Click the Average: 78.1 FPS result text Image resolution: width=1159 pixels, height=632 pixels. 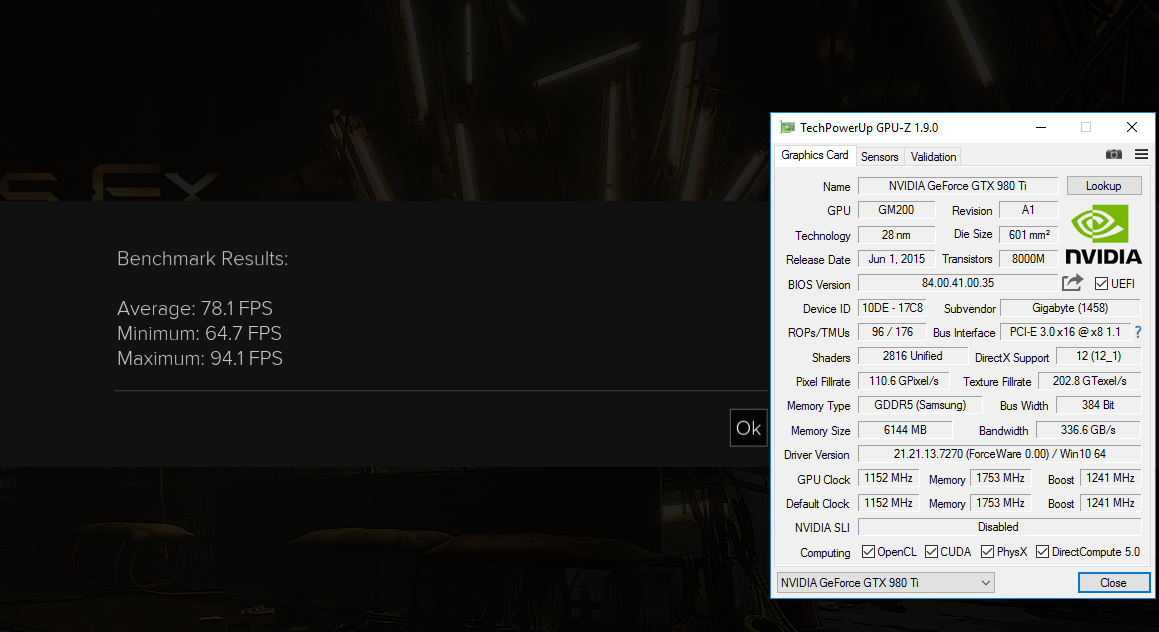(194, 308)
